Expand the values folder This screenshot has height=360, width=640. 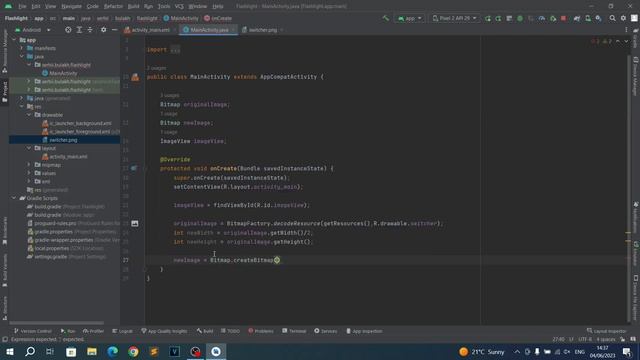[x=29, y=173]
